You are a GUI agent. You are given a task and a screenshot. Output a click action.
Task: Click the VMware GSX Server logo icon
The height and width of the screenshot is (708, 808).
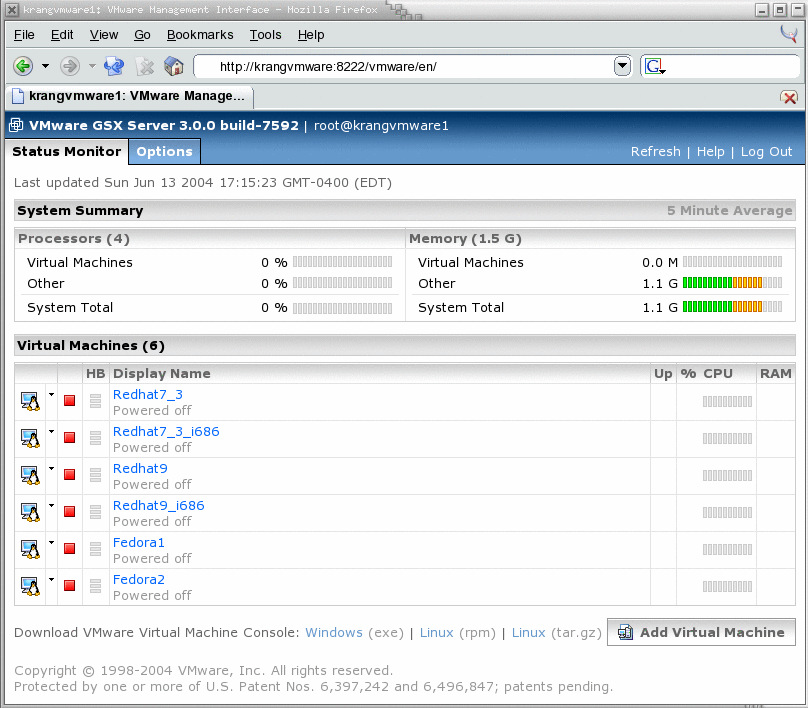click(x=16, y=125)
